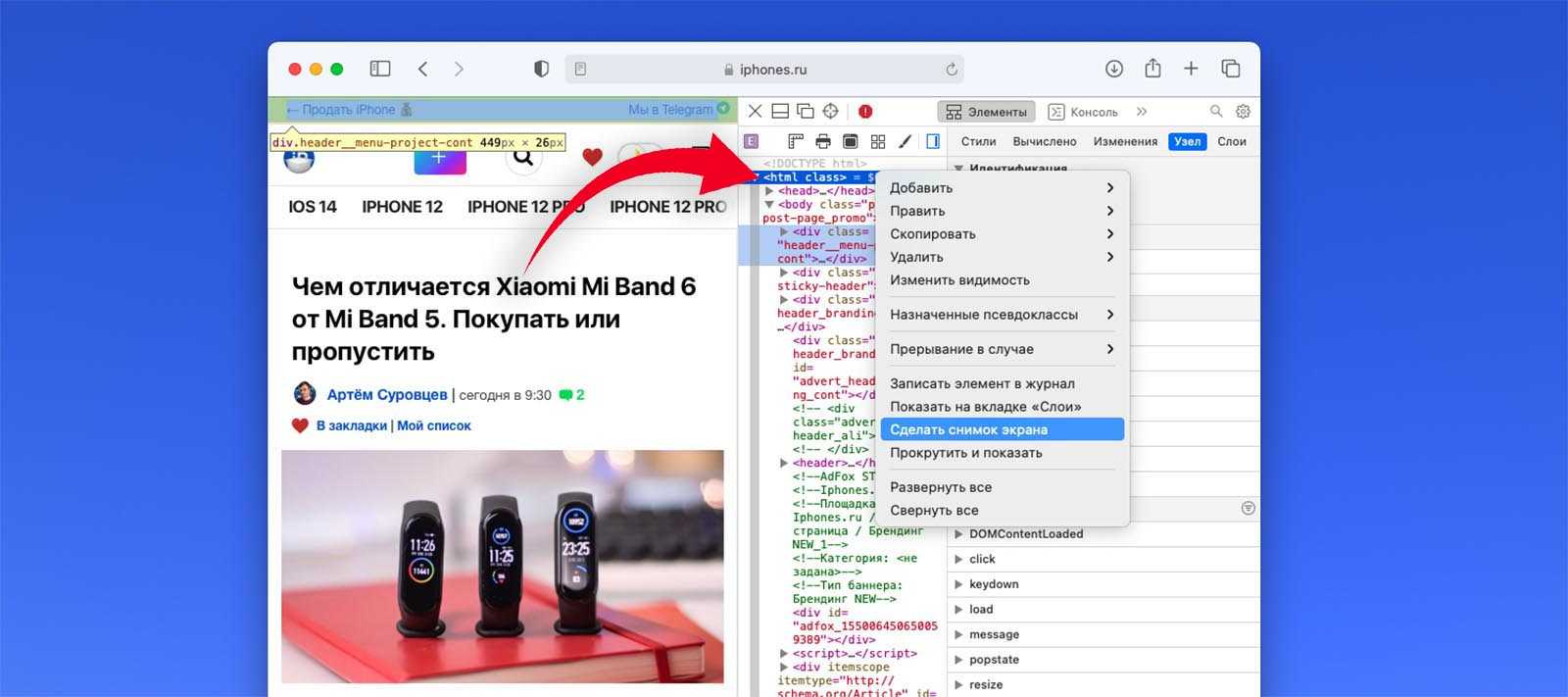Click the iphones.ru address bar
The width and height of the screenshot is (1568, 697).
pos(764,70)
